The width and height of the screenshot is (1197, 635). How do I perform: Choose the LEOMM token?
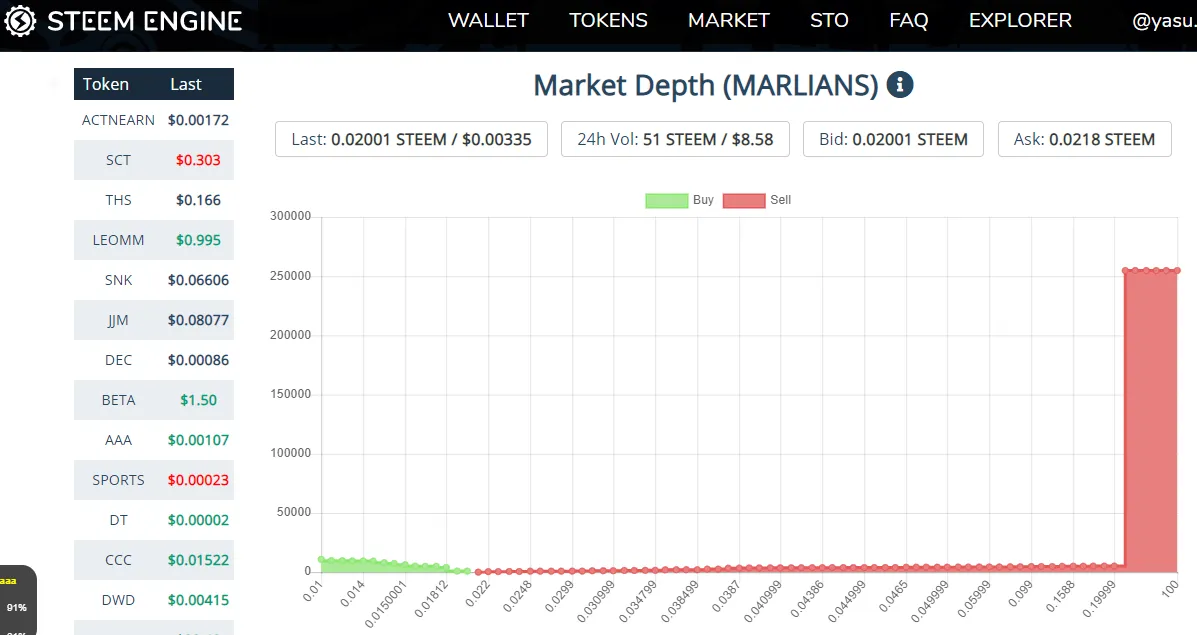click(153, 240)
